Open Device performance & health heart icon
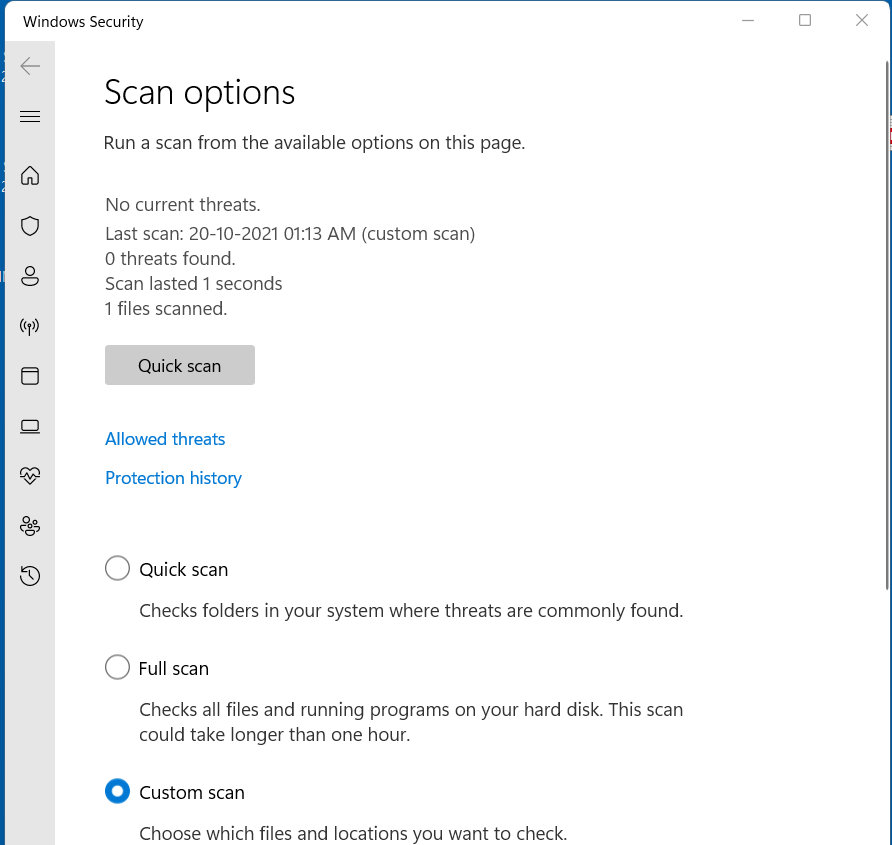Screen dimensions: 892x845 [x=30, y=476]
